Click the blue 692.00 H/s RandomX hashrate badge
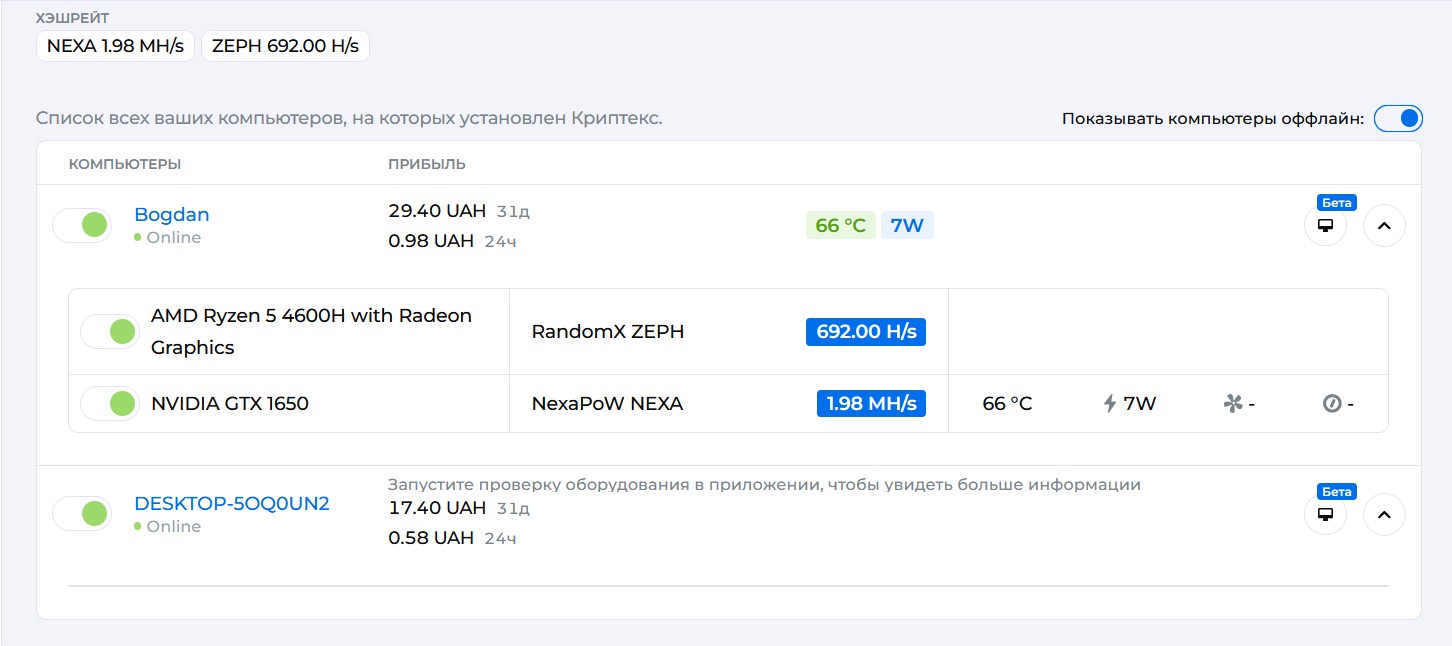 pyautogui.click(x=866, y=332)
